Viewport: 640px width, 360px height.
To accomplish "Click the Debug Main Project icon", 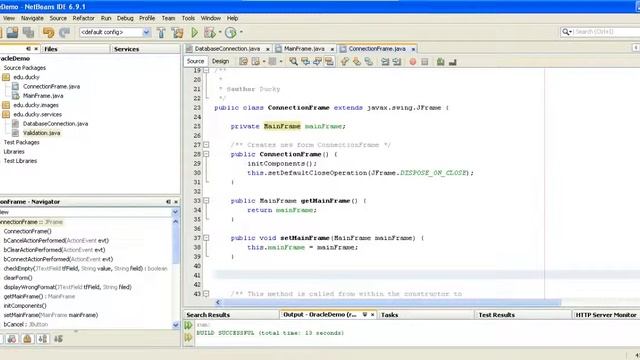I will click(x=210, y=32).
